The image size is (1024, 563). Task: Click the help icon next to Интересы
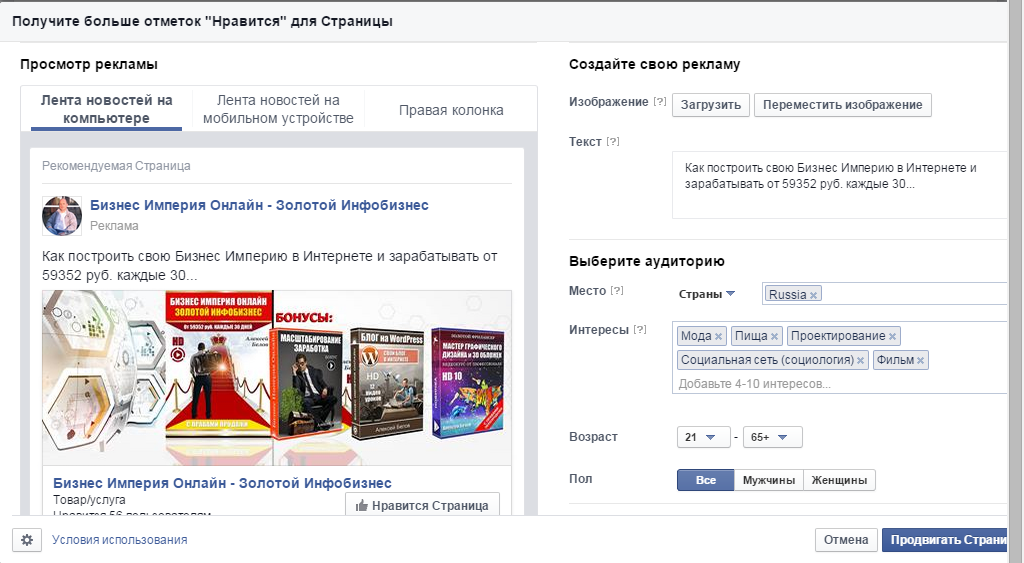(640, 329)
